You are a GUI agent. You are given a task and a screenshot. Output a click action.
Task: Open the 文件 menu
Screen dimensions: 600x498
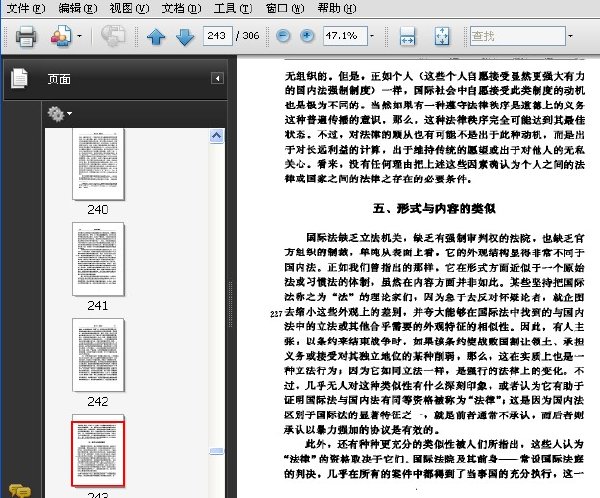(26, 8)
